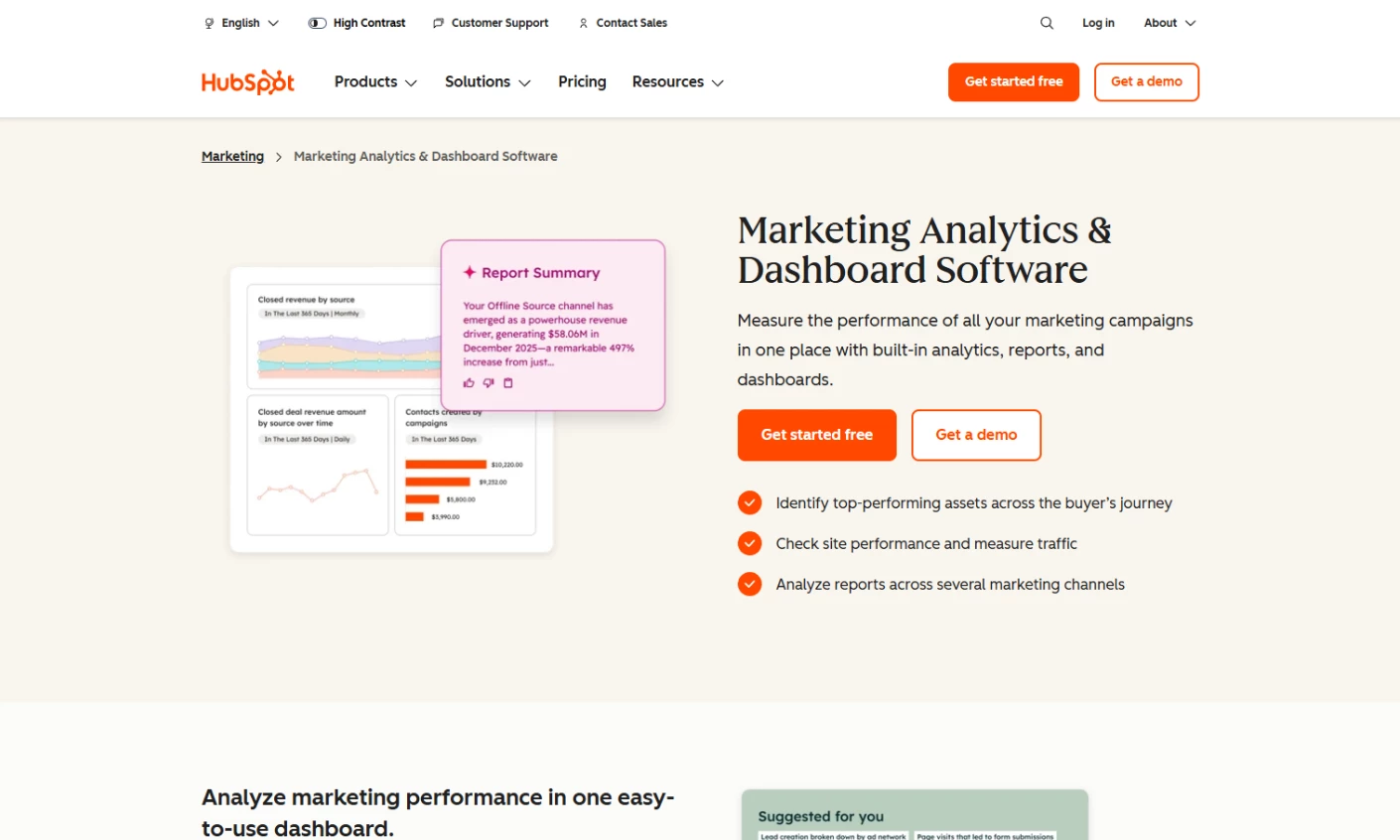This screenshot has width=1400, height=840.
Task: Click checkmark beside Identify top-performing assets
Action: tap(750, 502)
